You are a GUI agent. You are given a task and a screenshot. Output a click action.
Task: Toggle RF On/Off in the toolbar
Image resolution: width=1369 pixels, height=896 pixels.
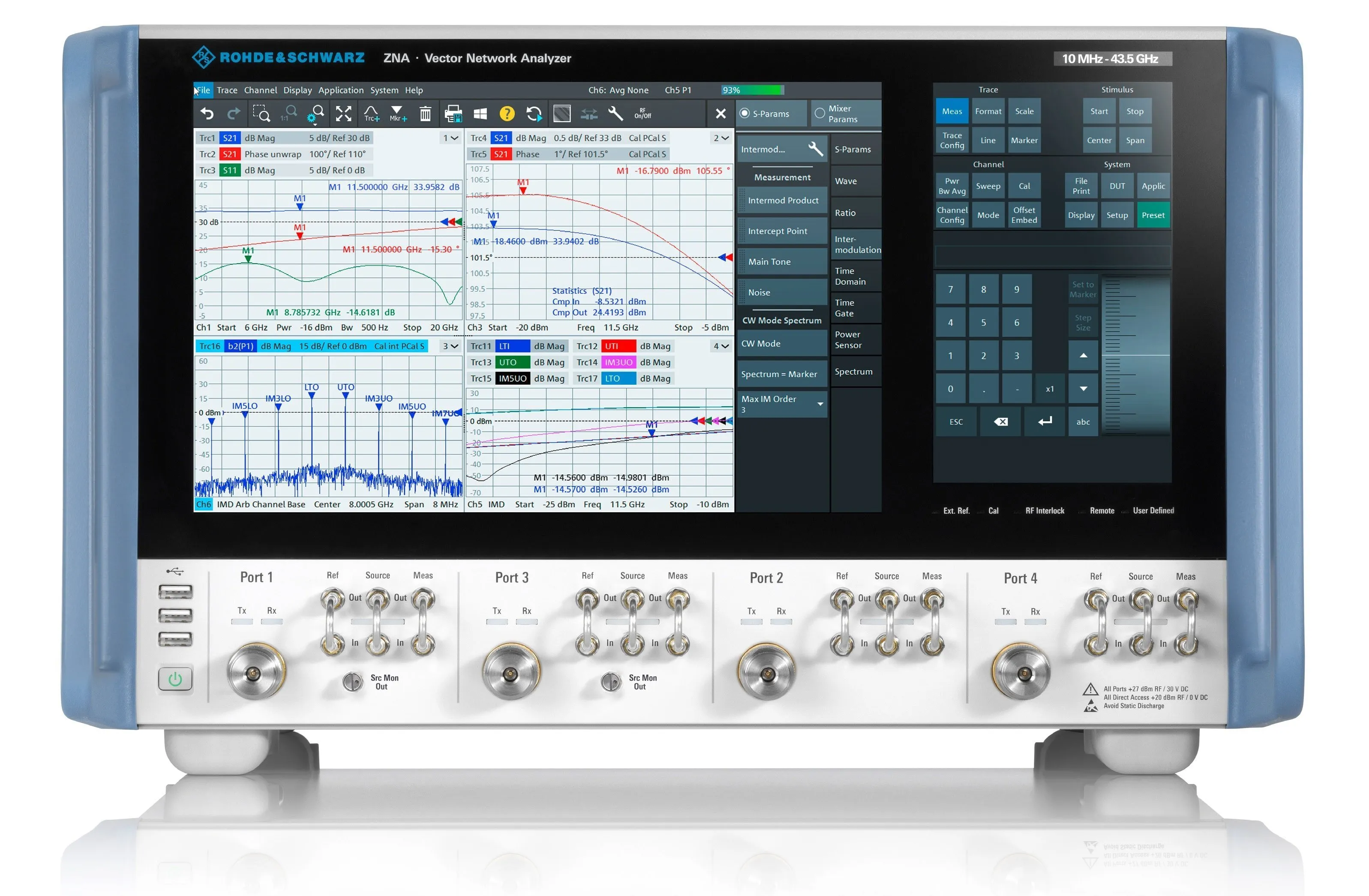pos(642,114)
